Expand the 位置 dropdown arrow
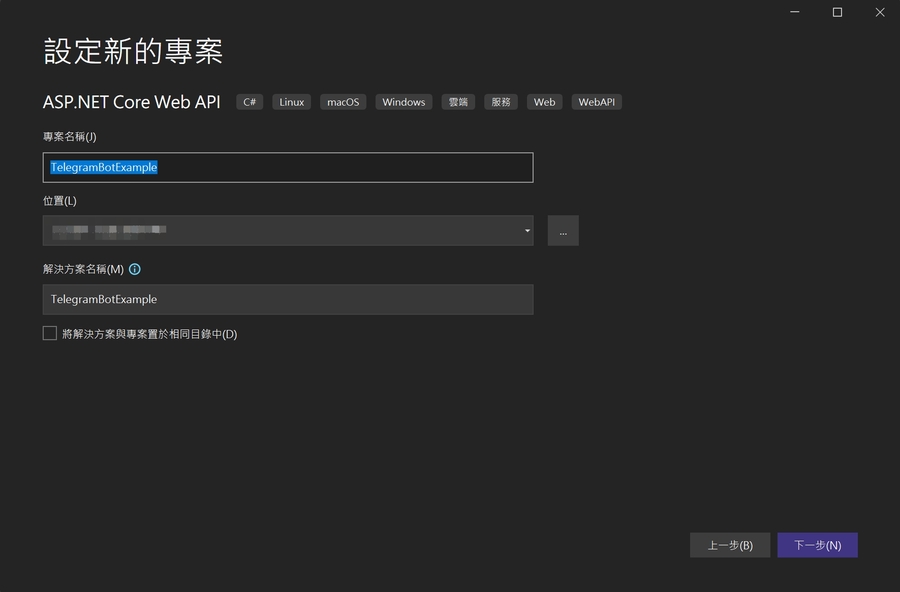 click(x=527, y=231)
